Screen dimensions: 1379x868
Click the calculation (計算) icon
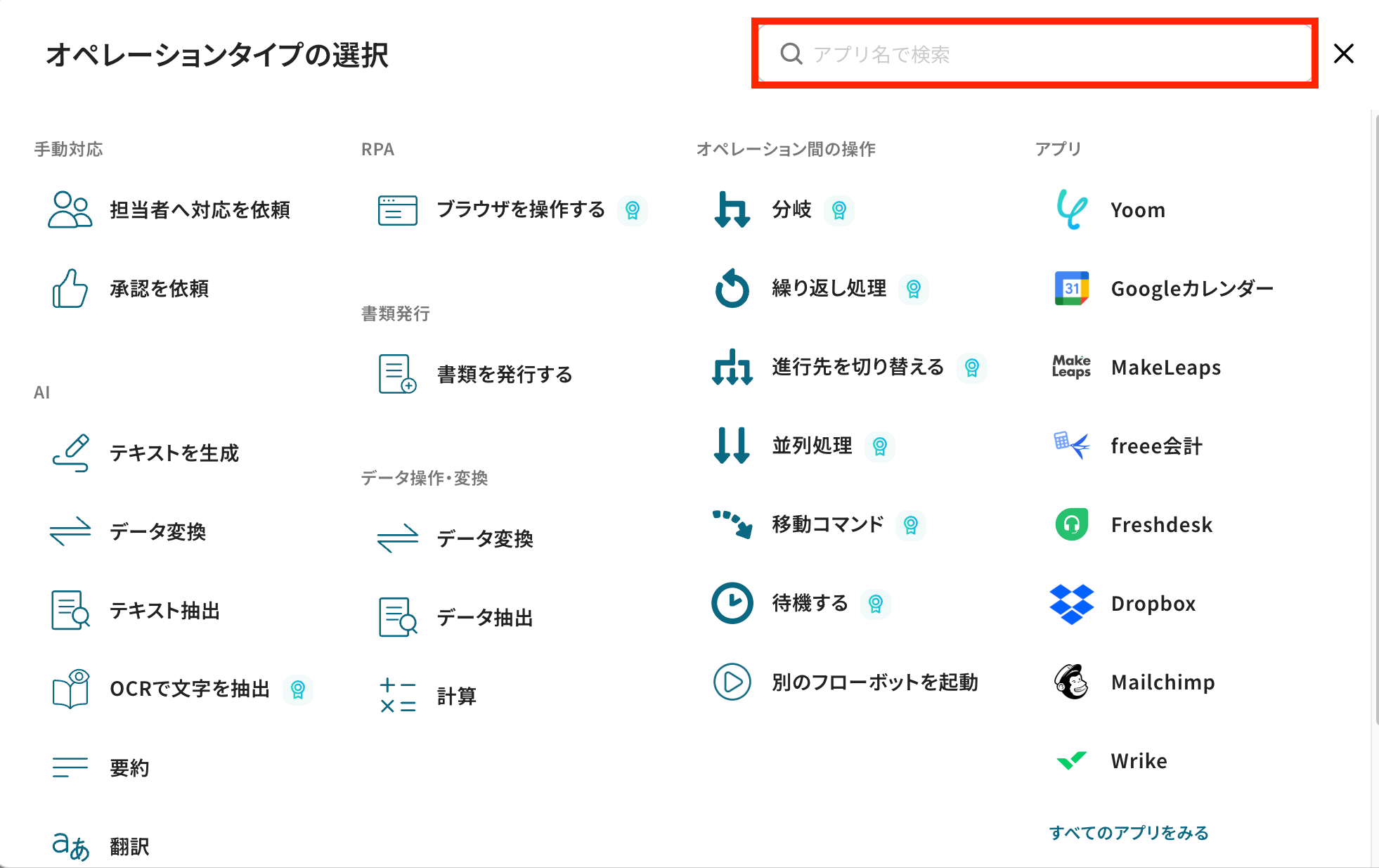(397, 696)
